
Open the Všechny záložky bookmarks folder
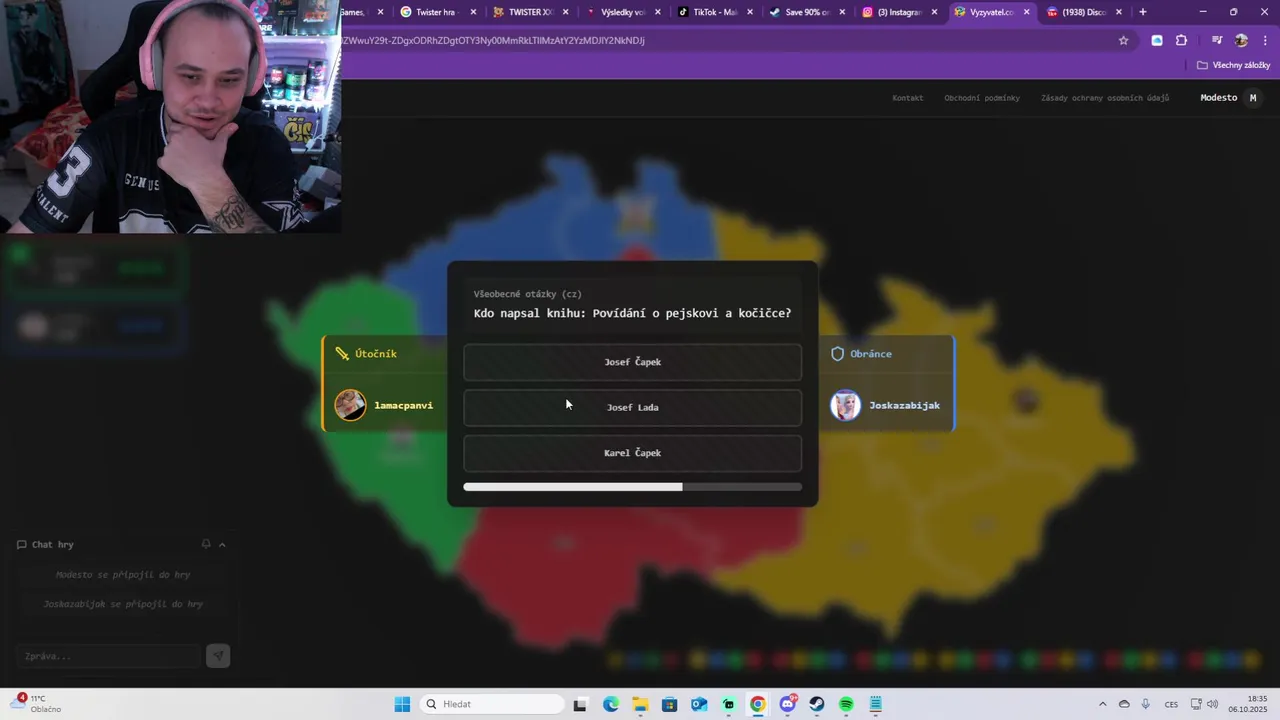tap(1233, 65)
